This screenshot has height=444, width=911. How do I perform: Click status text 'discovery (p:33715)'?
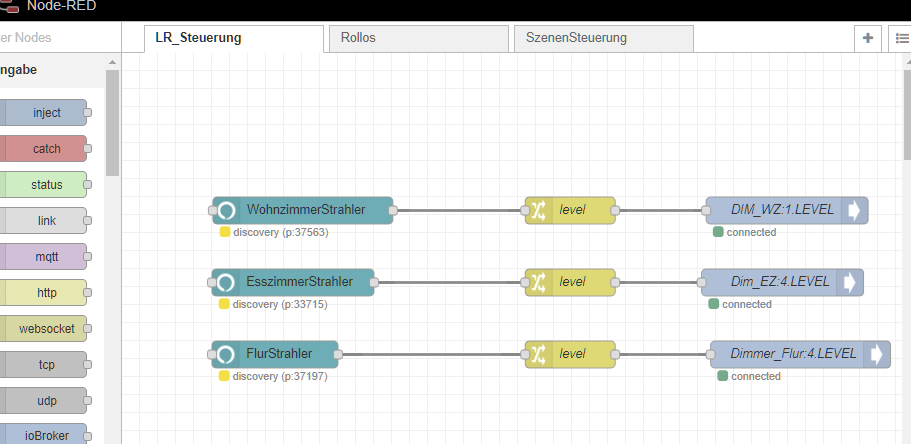(281, 305)
